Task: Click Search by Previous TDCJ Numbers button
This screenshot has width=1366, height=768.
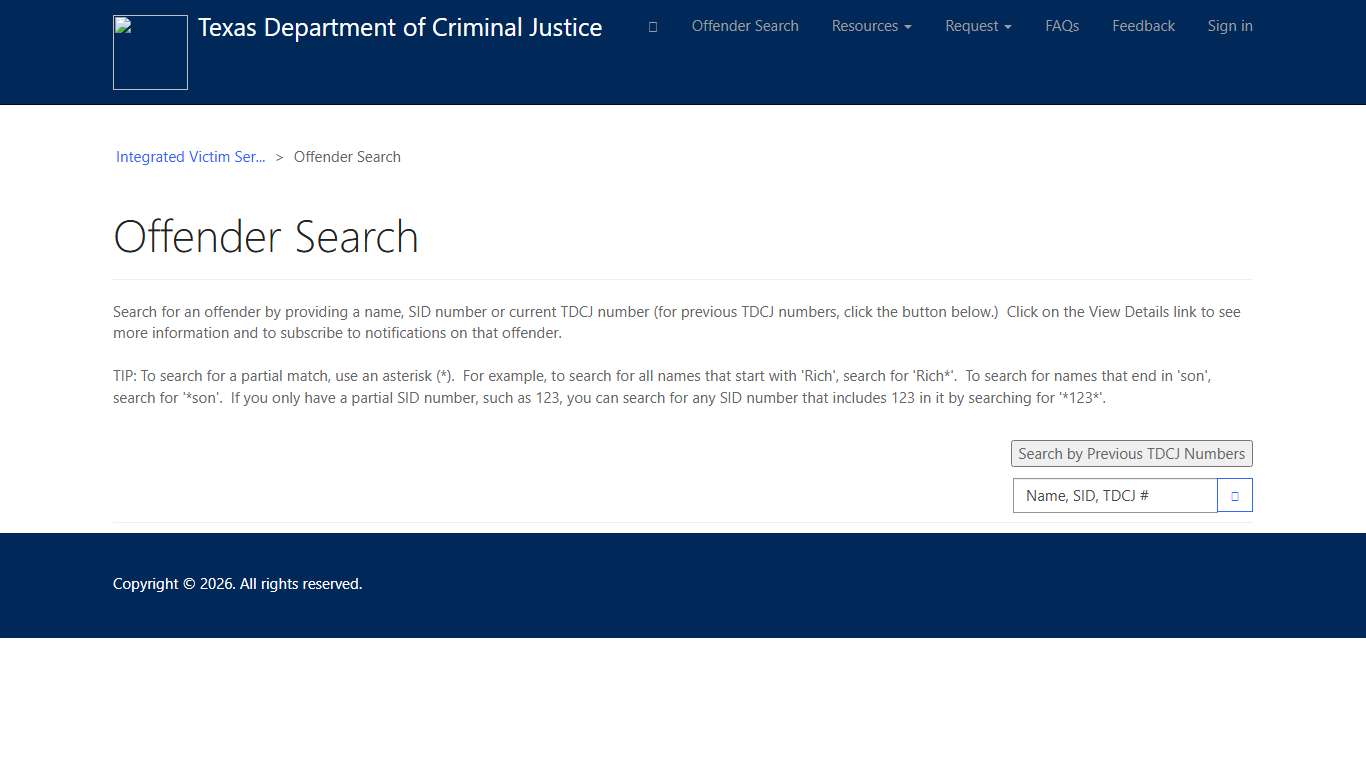Action: click(x=1131, y=453)
